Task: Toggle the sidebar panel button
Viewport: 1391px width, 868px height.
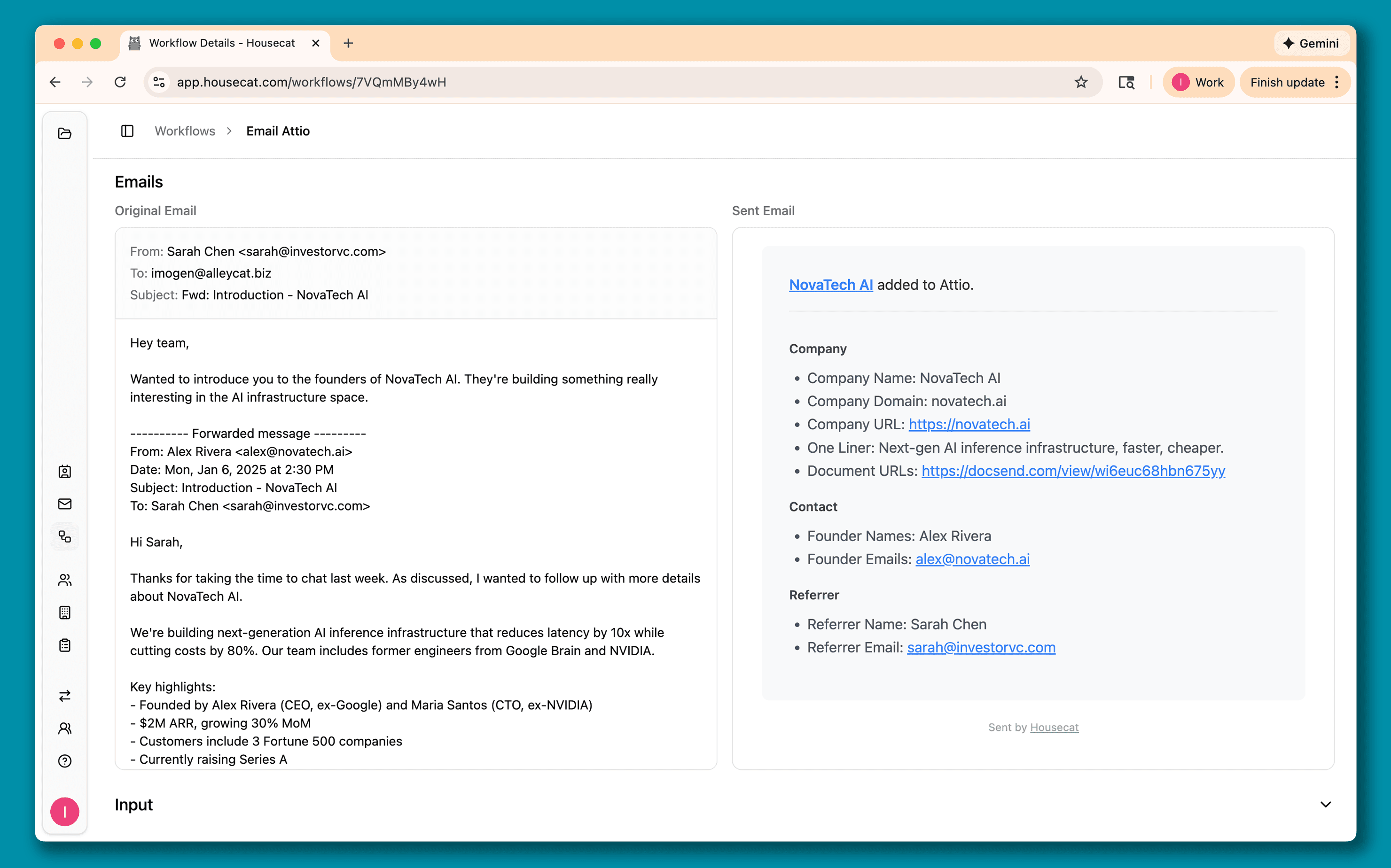Action: click(127, 131)
